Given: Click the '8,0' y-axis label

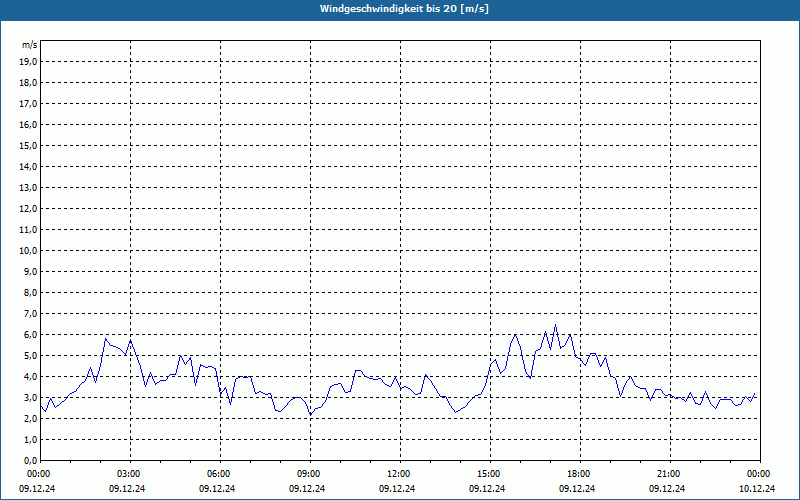Looking at the screenshot, I should coord(31,292).
